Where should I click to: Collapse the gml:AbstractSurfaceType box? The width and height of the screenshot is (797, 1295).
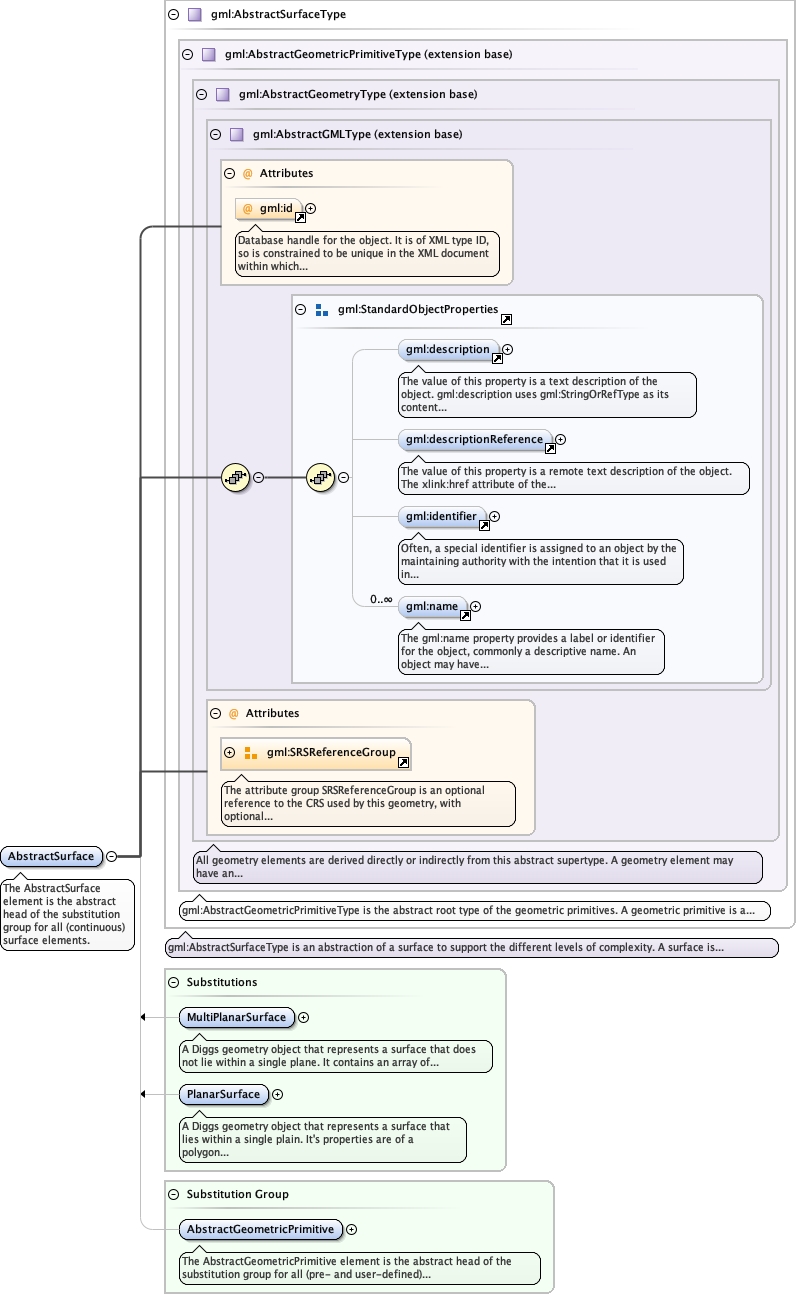tap(173, 15)
